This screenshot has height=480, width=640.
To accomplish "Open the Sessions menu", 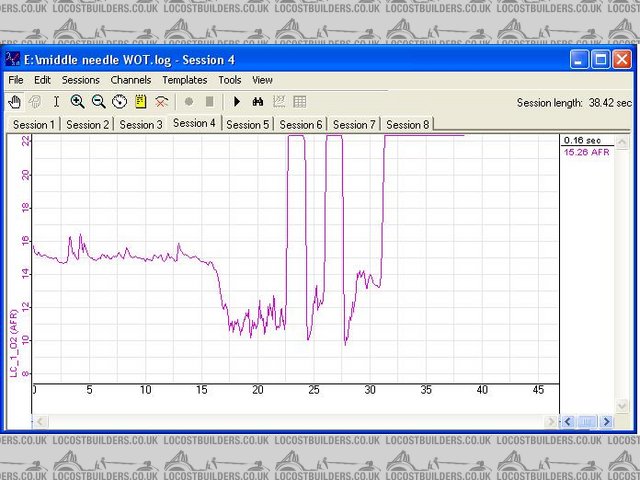I will pos(80,80).
